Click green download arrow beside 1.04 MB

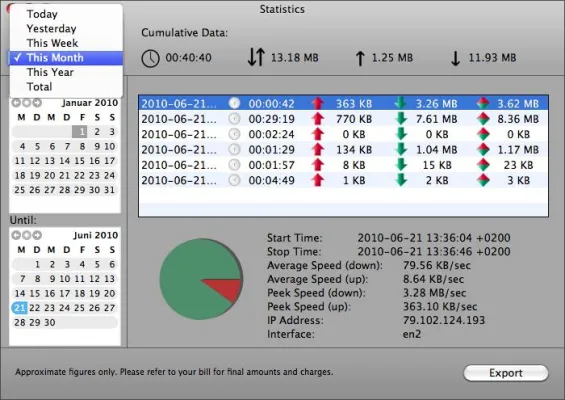[x=401, y=150]
